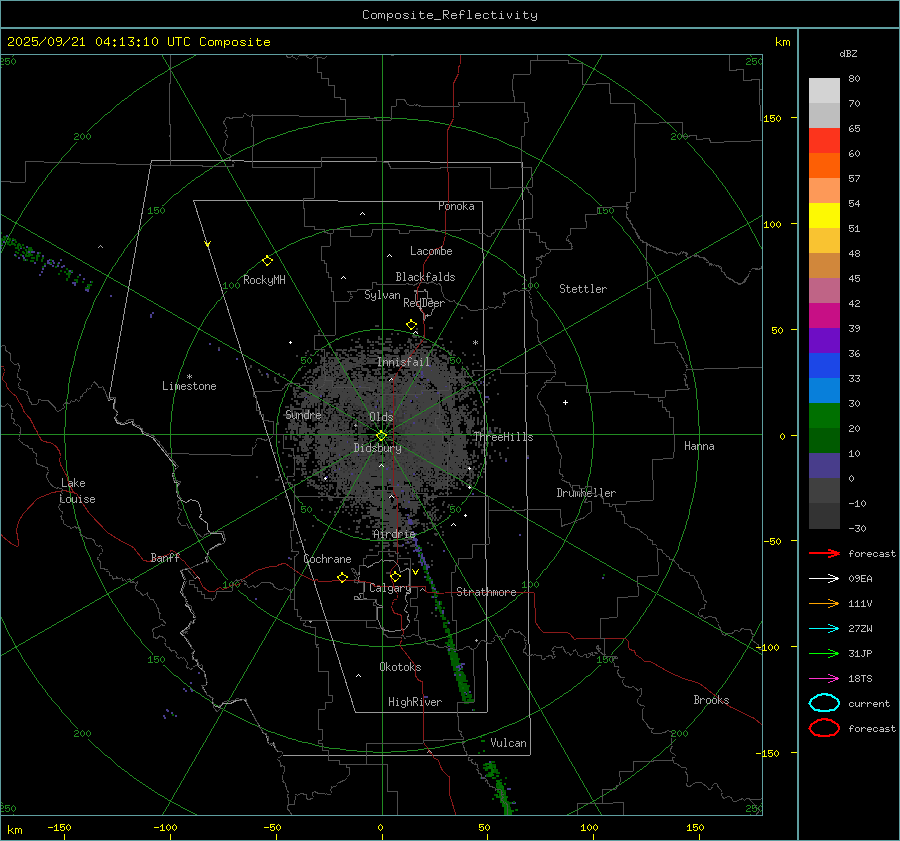
Task: Select the white 09EA arrow legend icon
Action: [824, 578]
